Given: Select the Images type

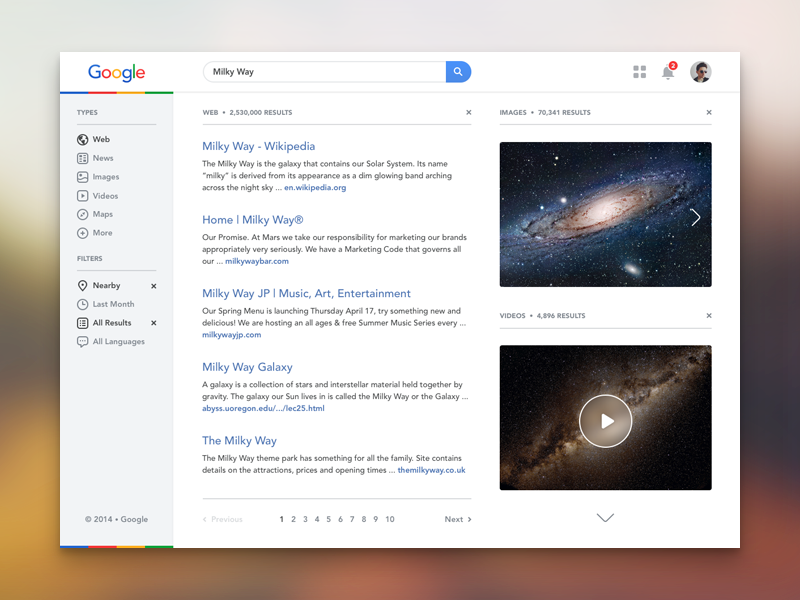Looking at the screenshot, I should click(106, 177).
